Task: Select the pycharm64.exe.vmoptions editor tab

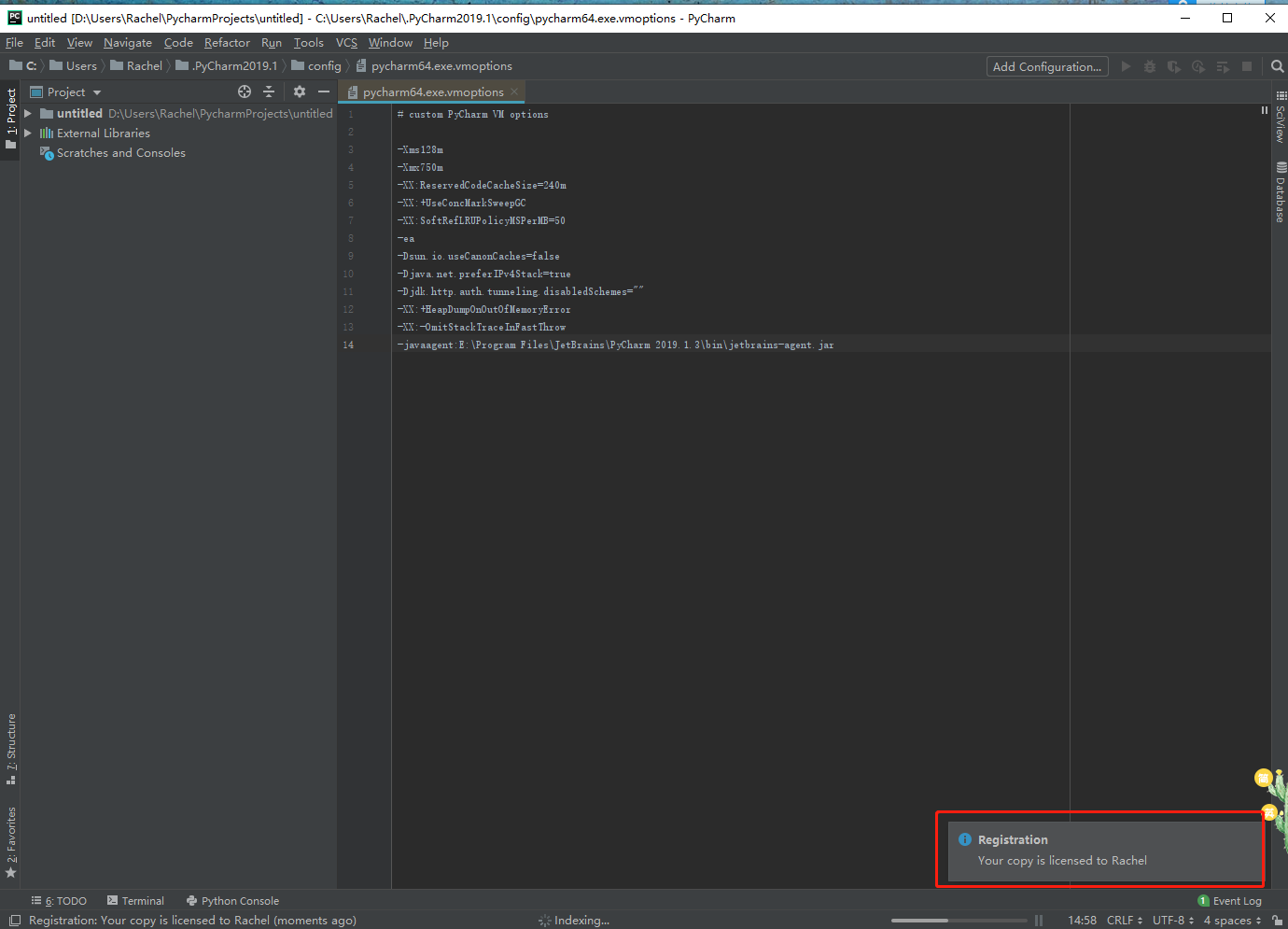Action: [433, 91]
